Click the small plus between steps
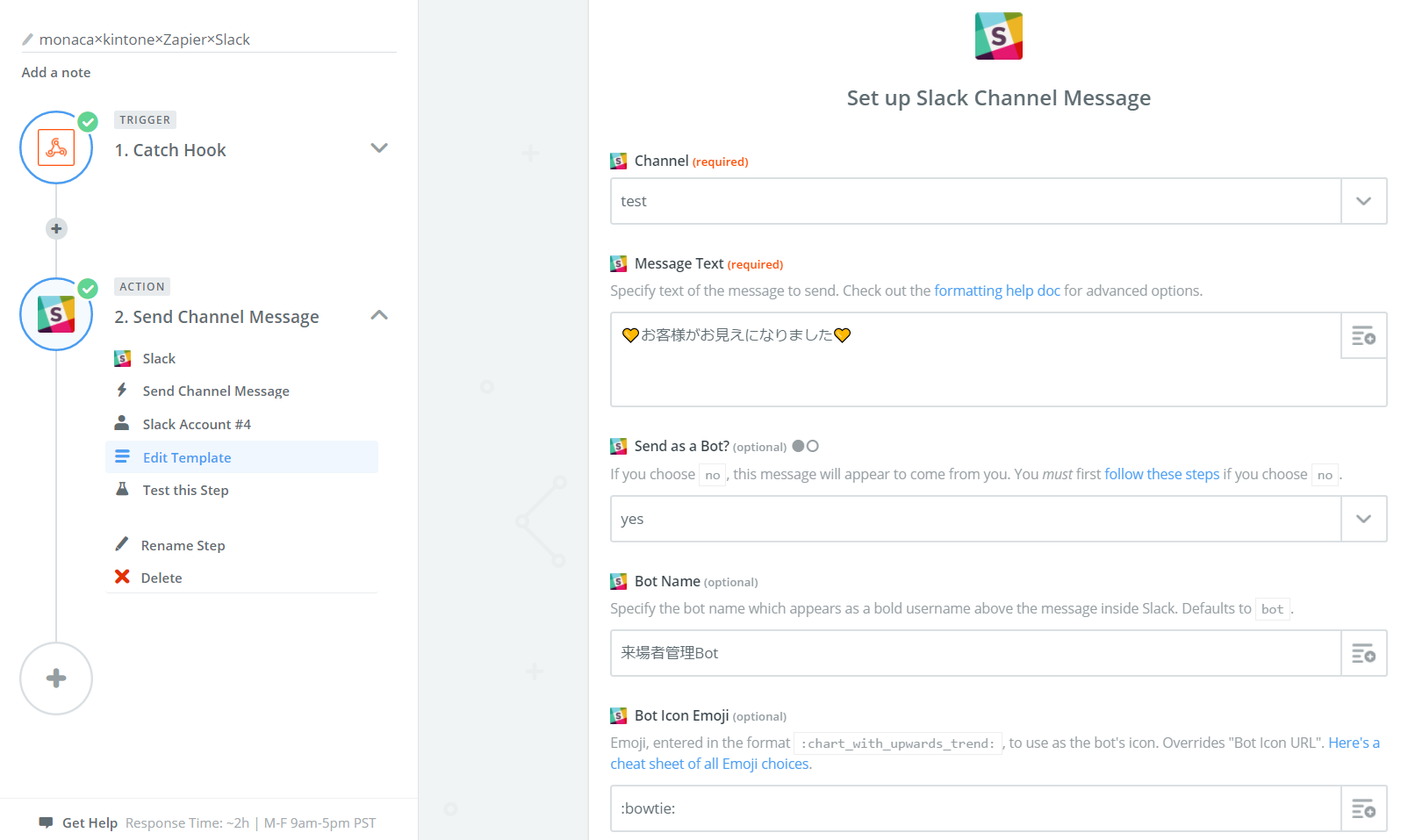The height and width of the screenshot is (840, 1401). [x=56, y=229]
